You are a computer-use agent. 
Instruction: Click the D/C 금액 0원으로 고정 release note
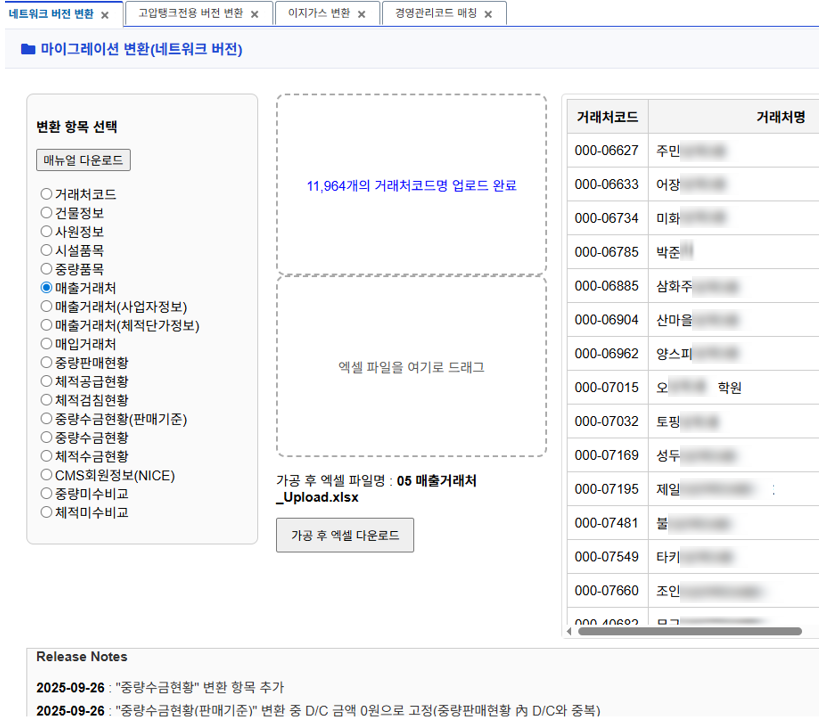pos(318,711)
